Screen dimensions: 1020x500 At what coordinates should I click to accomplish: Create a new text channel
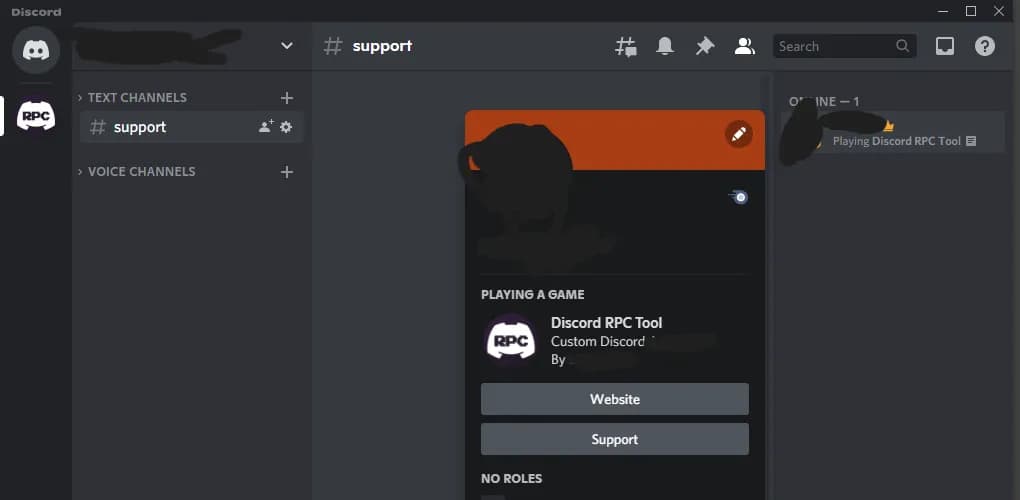tap(287, 98)
